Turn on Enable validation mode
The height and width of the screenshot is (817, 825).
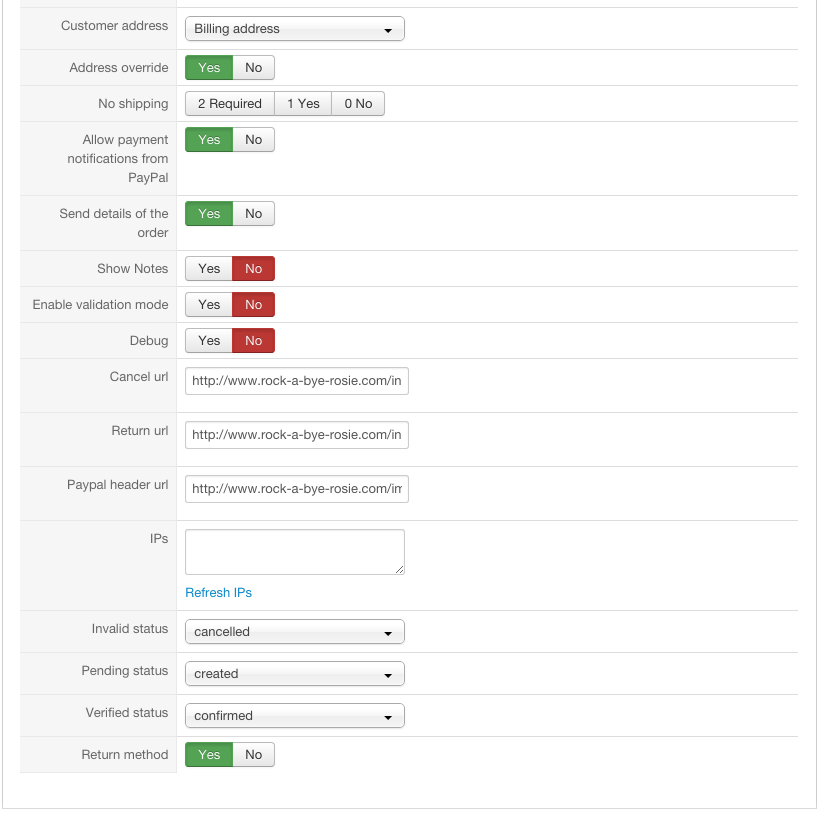point(209,305)
